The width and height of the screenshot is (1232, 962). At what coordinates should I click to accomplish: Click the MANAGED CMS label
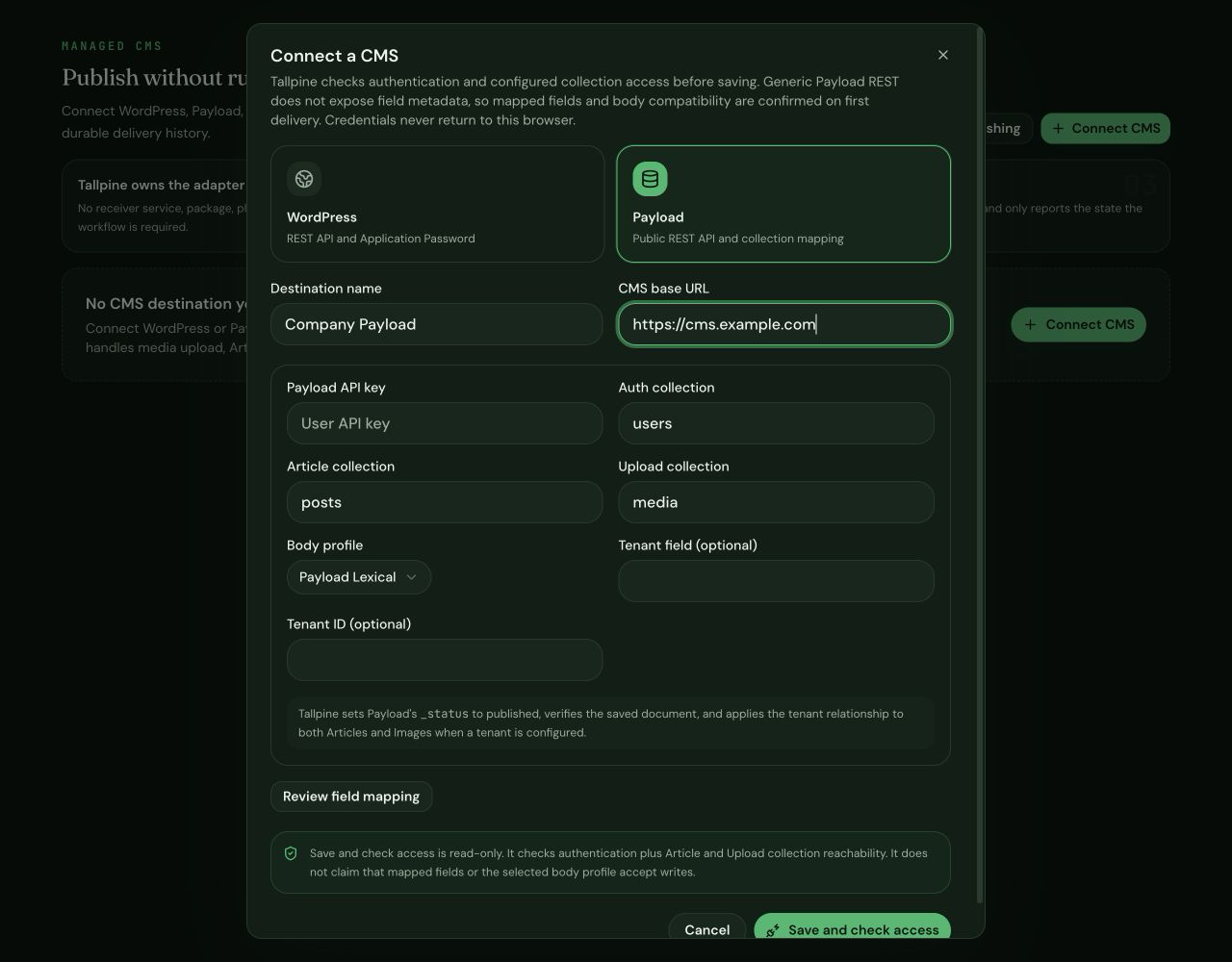click(x=112, y=46)
